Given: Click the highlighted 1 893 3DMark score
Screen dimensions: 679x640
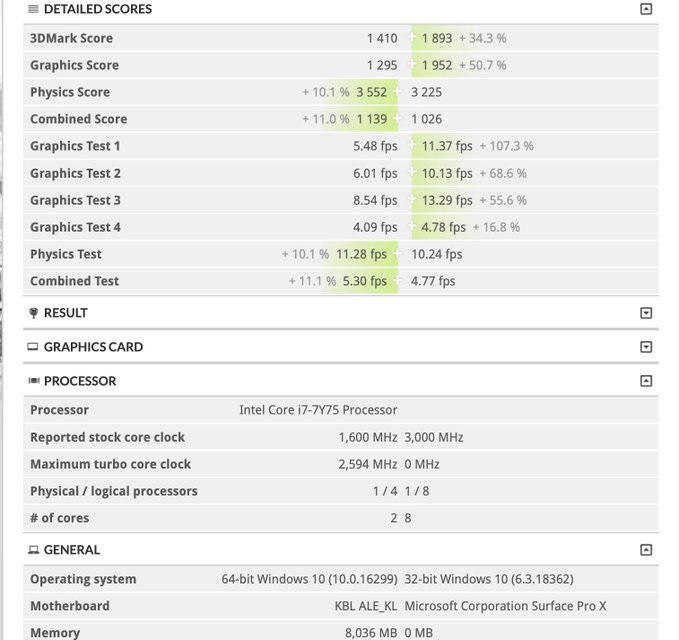Looking at the screenshot, I should coord(436,38).
